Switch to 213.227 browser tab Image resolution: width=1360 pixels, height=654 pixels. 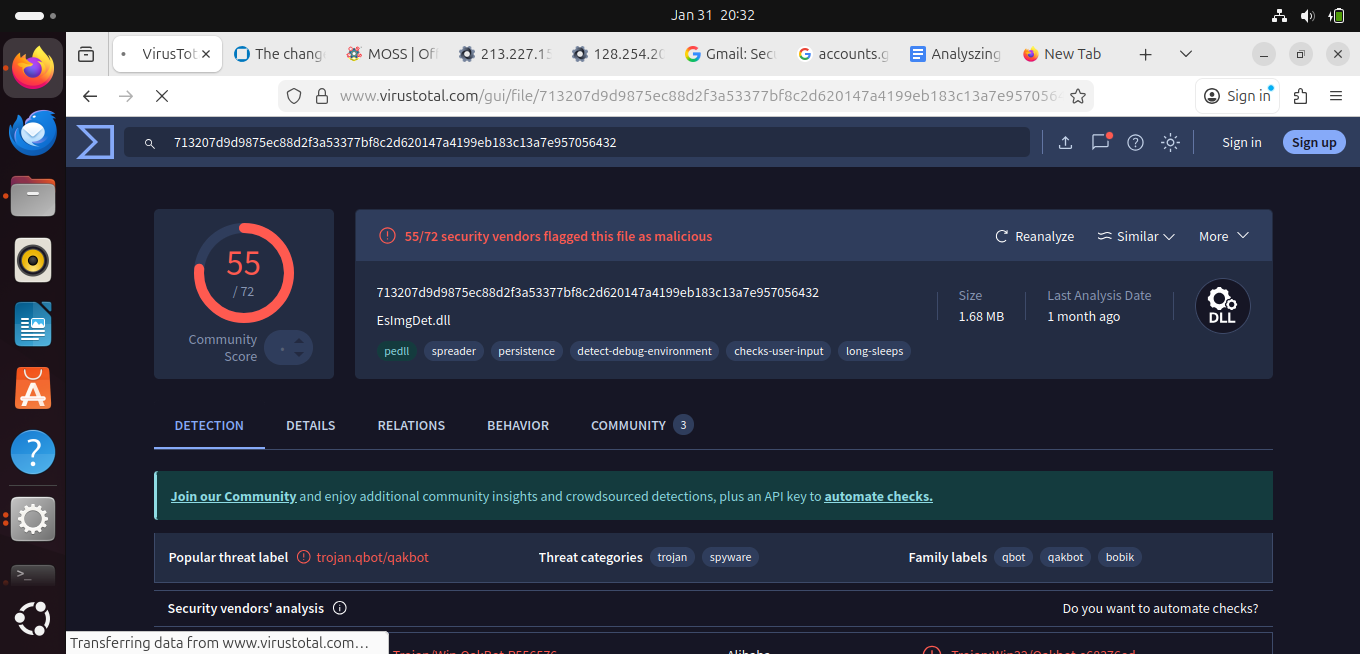pyautogui.click(x=504, y=54)
